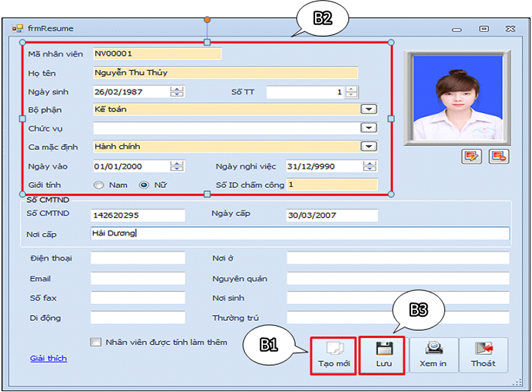Click the Số CMTND number field
The height and width of the screenshot is (392, 532).
tap(138, 215)
